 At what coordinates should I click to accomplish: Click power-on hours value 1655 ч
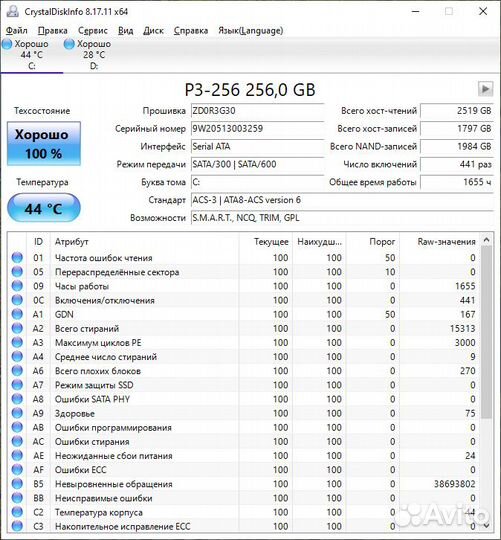(457, 182)
